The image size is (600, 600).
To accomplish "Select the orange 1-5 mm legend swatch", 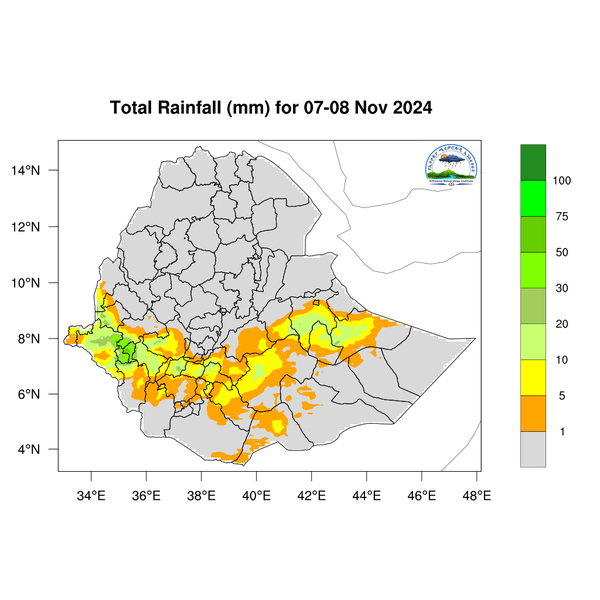I will 533,414.
